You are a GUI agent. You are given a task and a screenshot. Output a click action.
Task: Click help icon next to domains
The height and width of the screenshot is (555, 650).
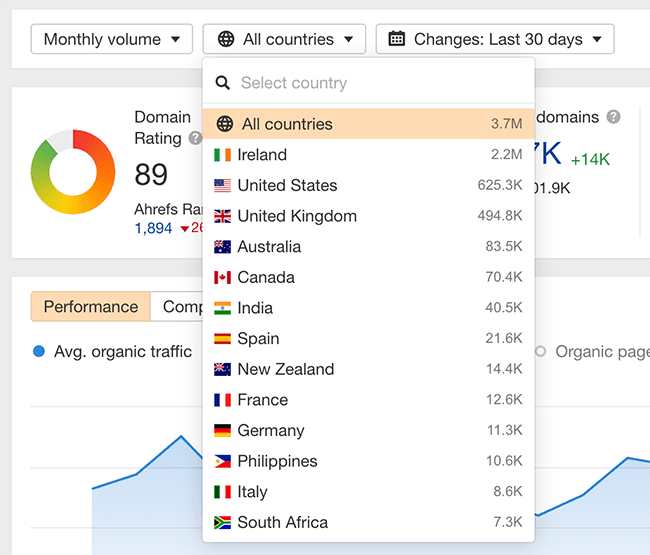pyautogui.click(x=614, y=117)
